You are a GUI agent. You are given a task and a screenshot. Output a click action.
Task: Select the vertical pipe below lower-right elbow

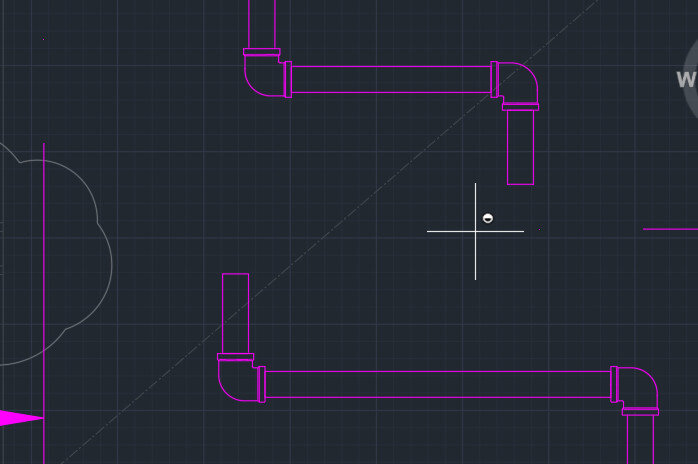[641, 440]
